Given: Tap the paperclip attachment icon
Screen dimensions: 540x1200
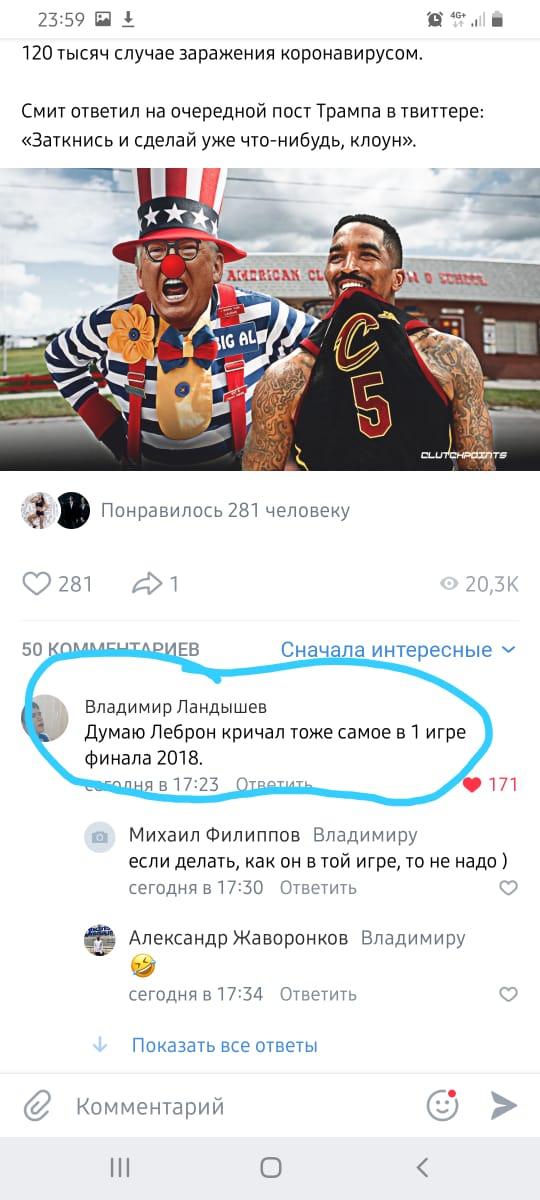Looking at the screenshot, I should 37,1106.
